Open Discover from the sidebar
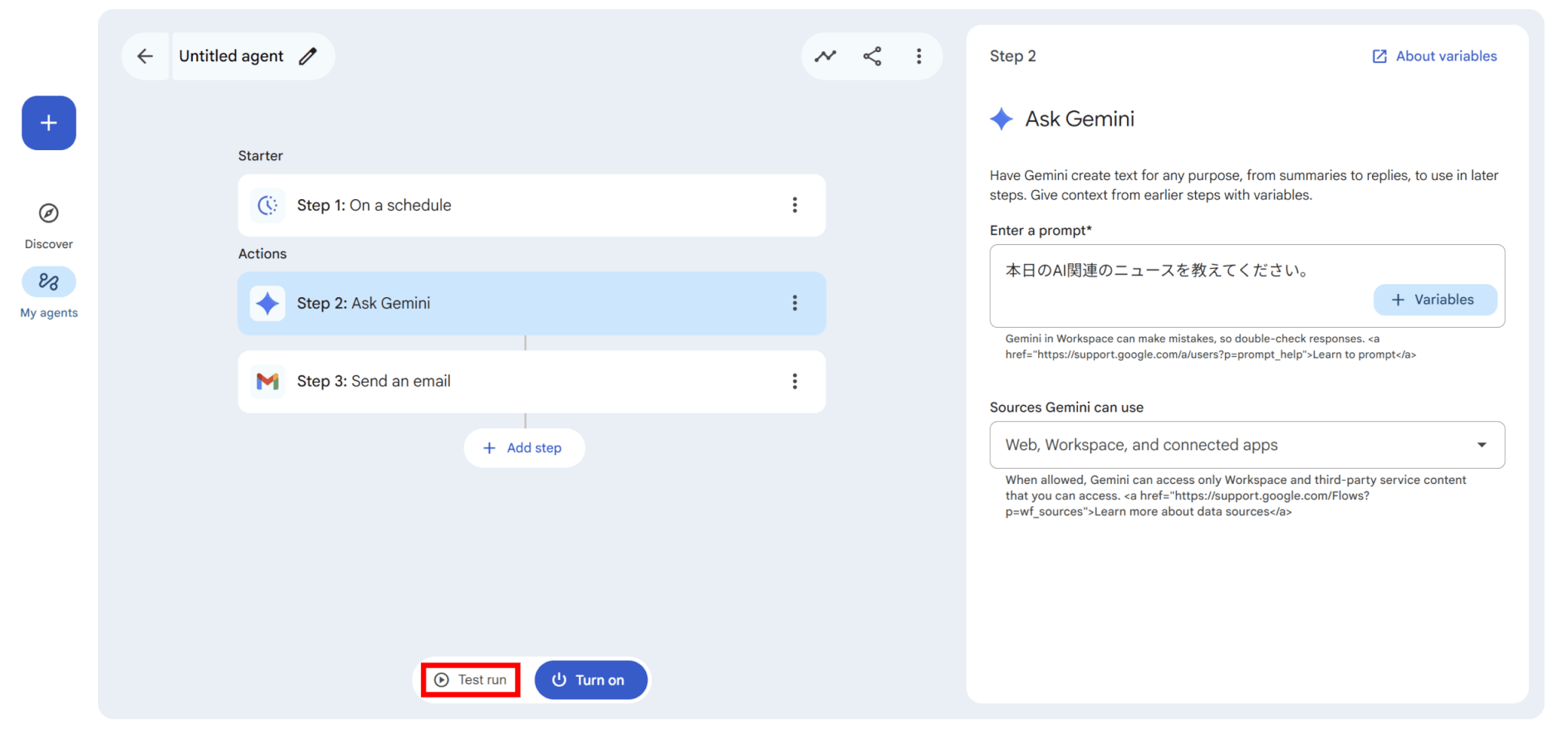Image resolution: width=1568 pixels, height=729 pixels. pos(49,225)
